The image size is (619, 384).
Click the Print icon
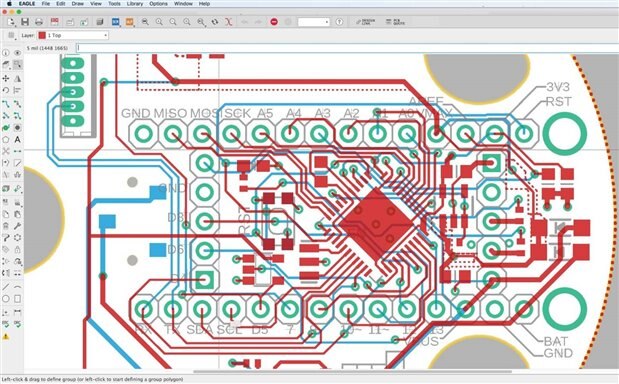pyautogui.click(x=39, y=22)
